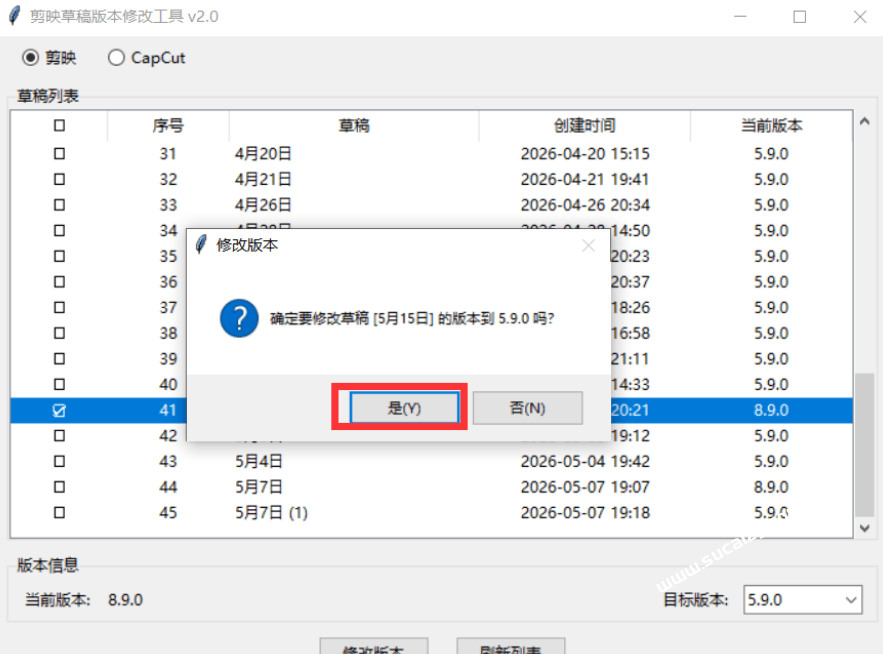The height and width of the screenshot is (654, 883).
Task: Click the scroll down arrow of draft list
Action: pos(865,528)
